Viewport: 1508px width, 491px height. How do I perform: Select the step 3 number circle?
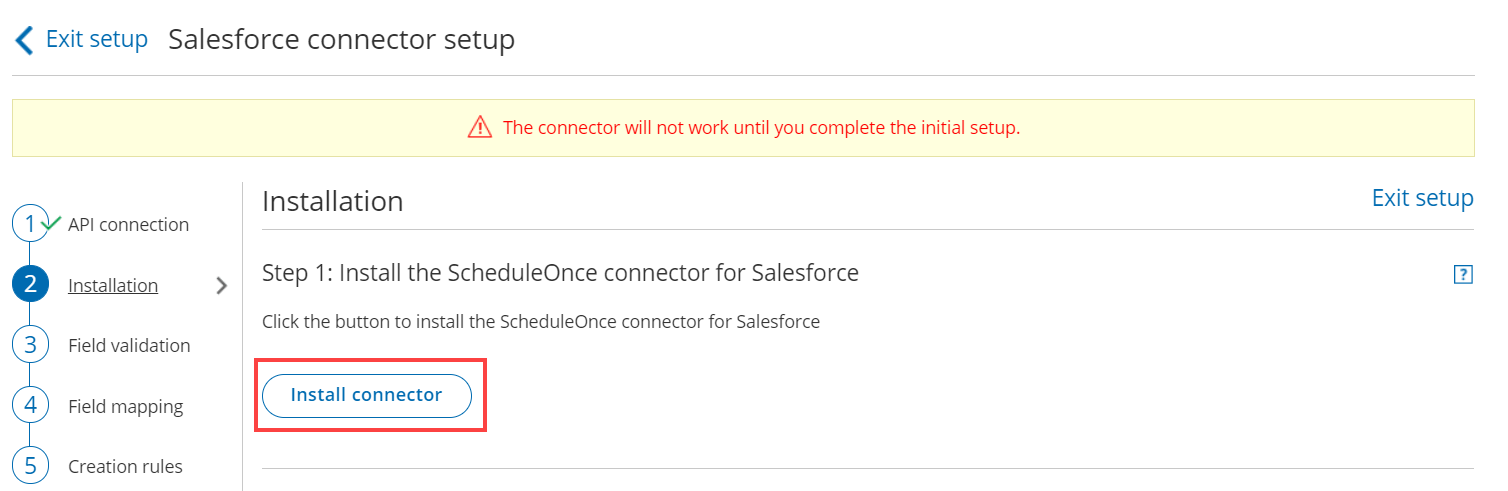pyautogui.click(x=30, y=345)
